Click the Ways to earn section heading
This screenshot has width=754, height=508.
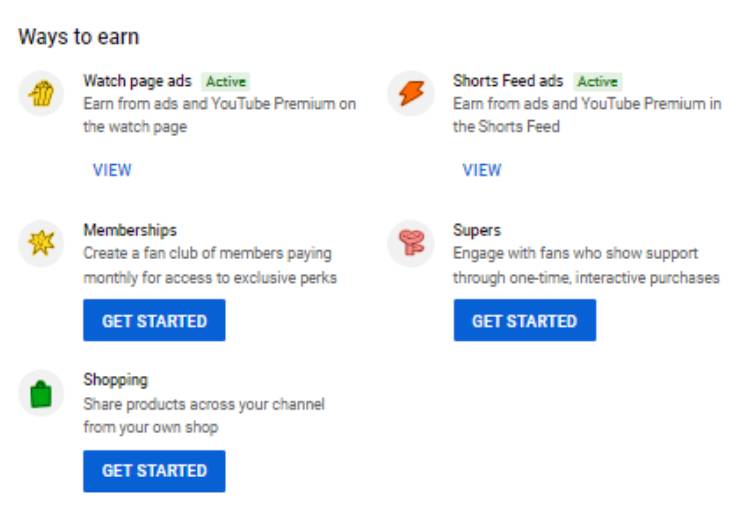pos(79,37)
